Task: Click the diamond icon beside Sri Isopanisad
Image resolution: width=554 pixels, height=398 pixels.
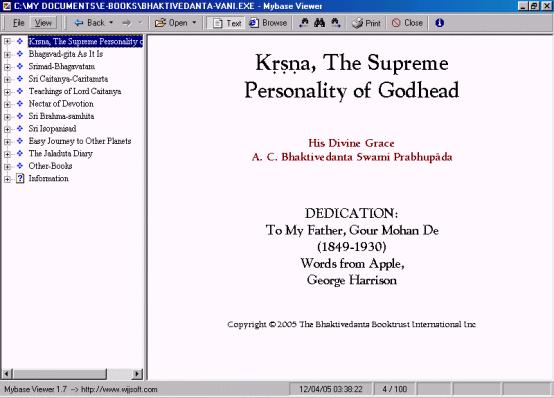Action: click(x=20, y=128)
